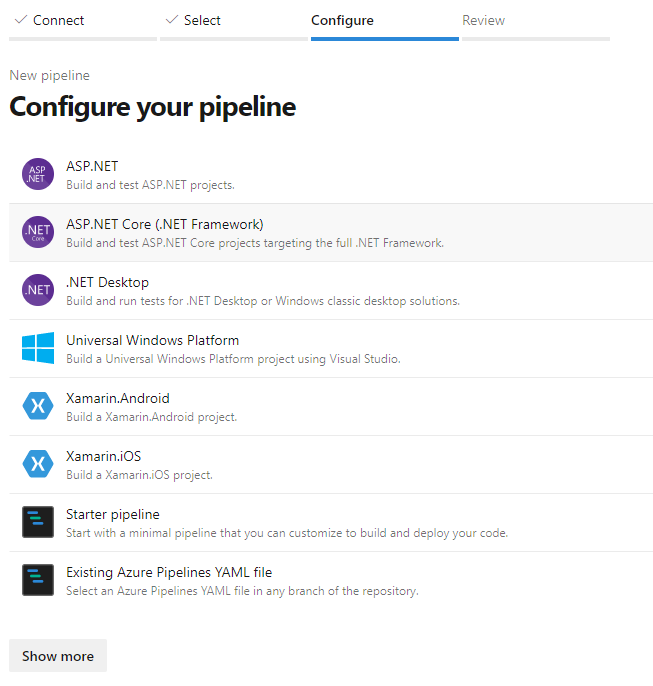Viewport: 653px width, 686px height.
Task: Pick the .NET Desktop template title
Action: click(107, 282)
